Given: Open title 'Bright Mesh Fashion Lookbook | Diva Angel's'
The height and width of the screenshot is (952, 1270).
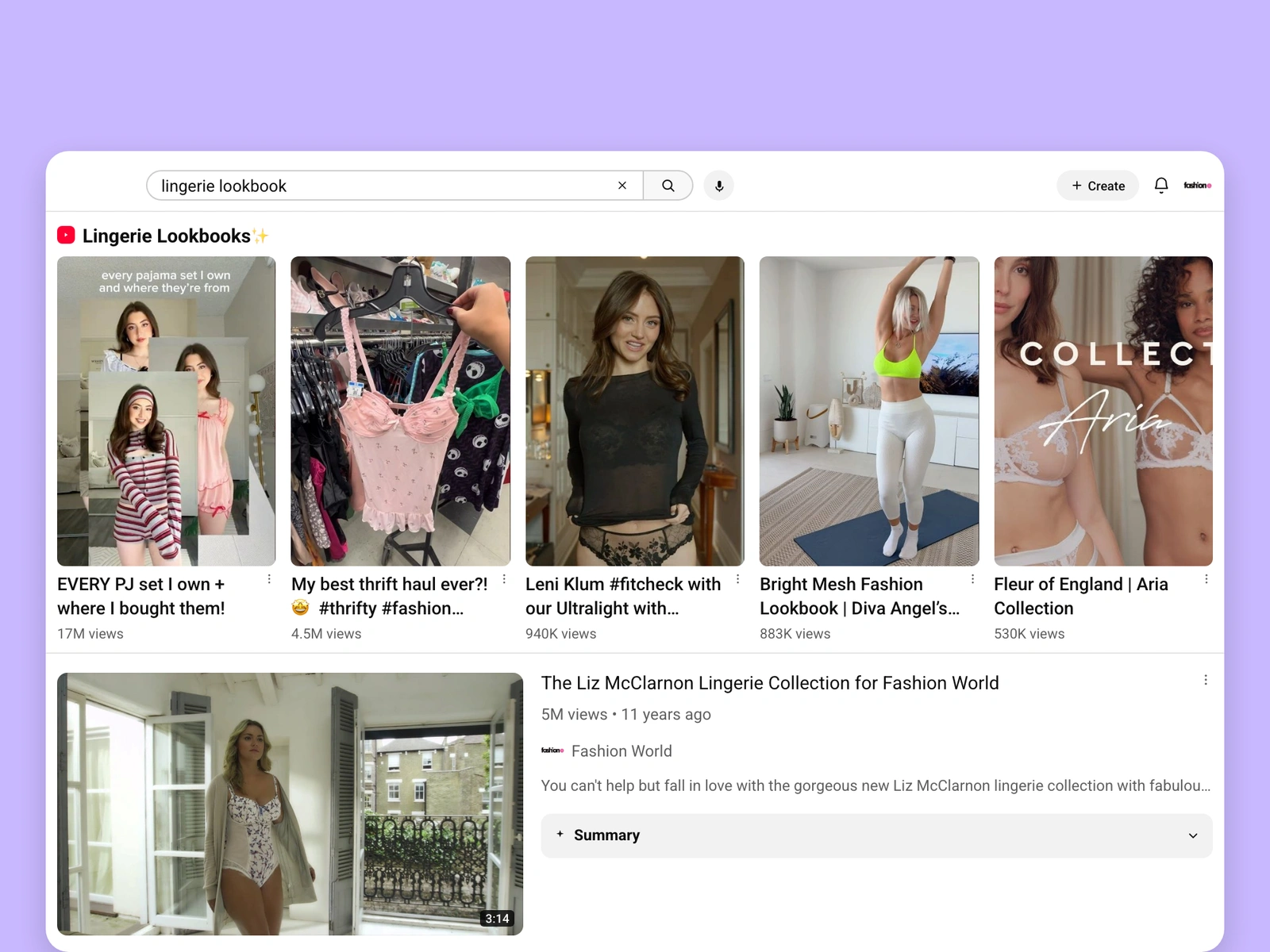Looking at the screenshot, I should point(860,597).
